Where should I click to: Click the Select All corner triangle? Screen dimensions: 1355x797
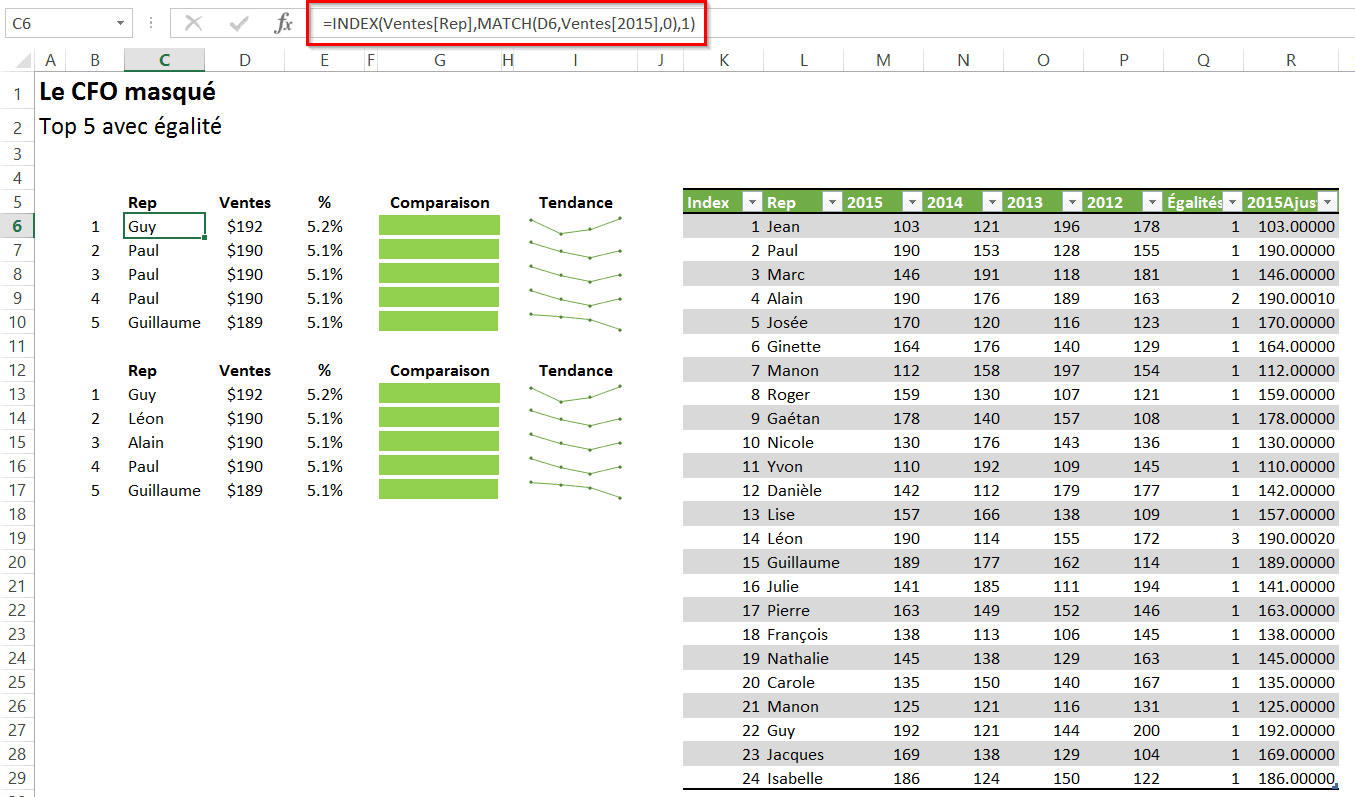[19, 61]
